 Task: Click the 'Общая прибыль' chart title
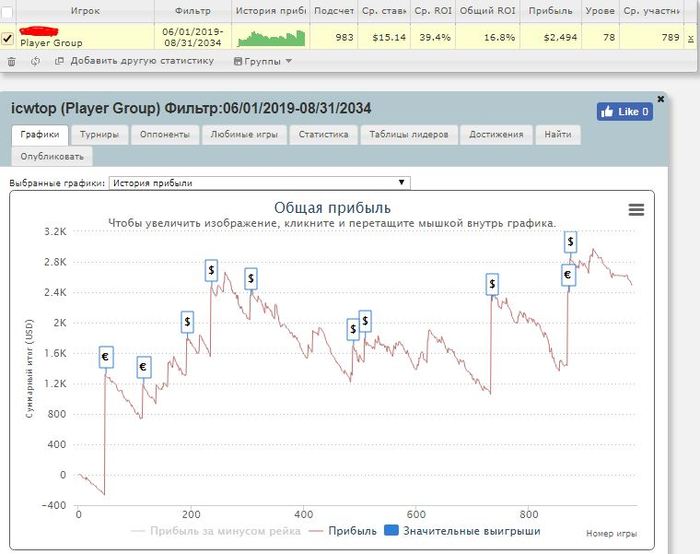(332, 208)
